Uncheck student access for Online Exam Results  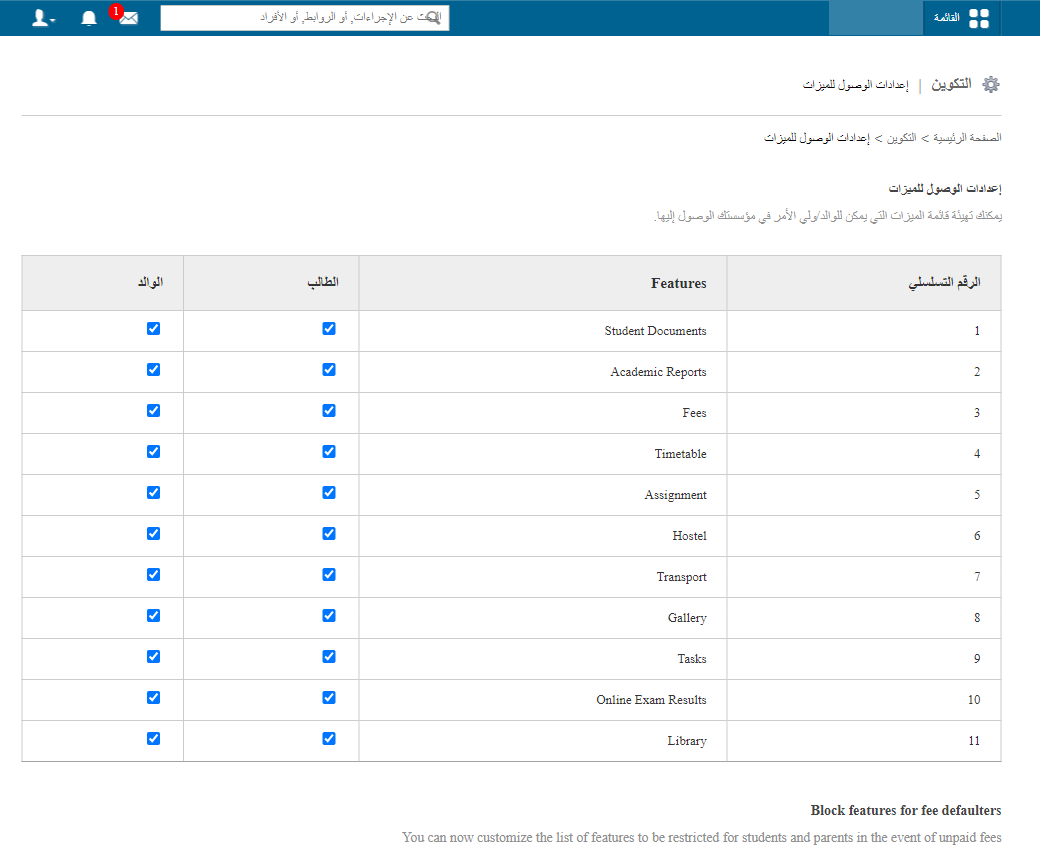pos(329,698)
